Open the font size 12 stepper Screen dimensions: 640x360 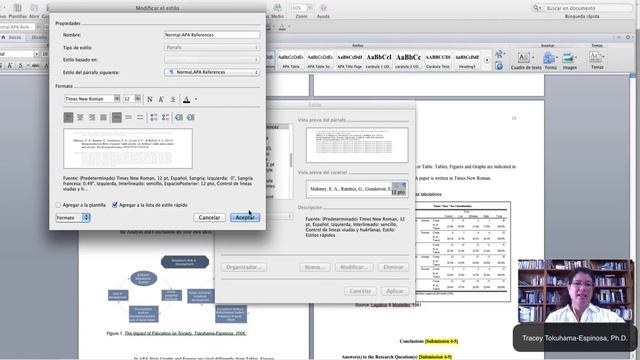[138, 99]
